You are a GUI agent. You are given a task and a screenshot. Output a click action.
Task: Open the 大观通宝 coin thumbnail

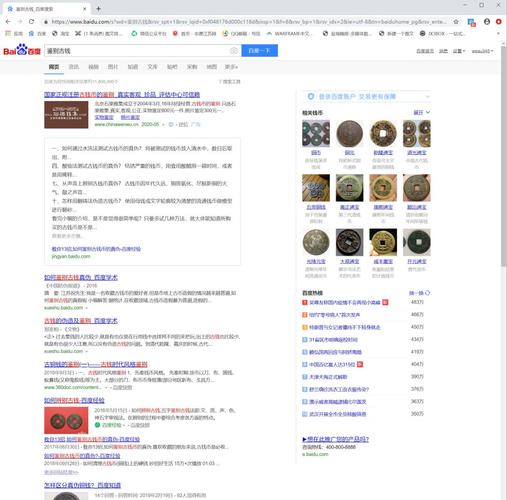coord(350,242)
